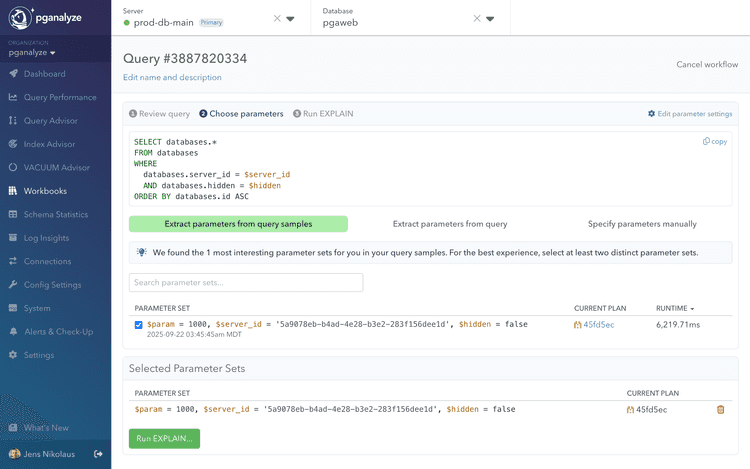This screenshot has width=750, height=469.
Task: Click the Cancel workflow link
Action: [x=706, y=64]
